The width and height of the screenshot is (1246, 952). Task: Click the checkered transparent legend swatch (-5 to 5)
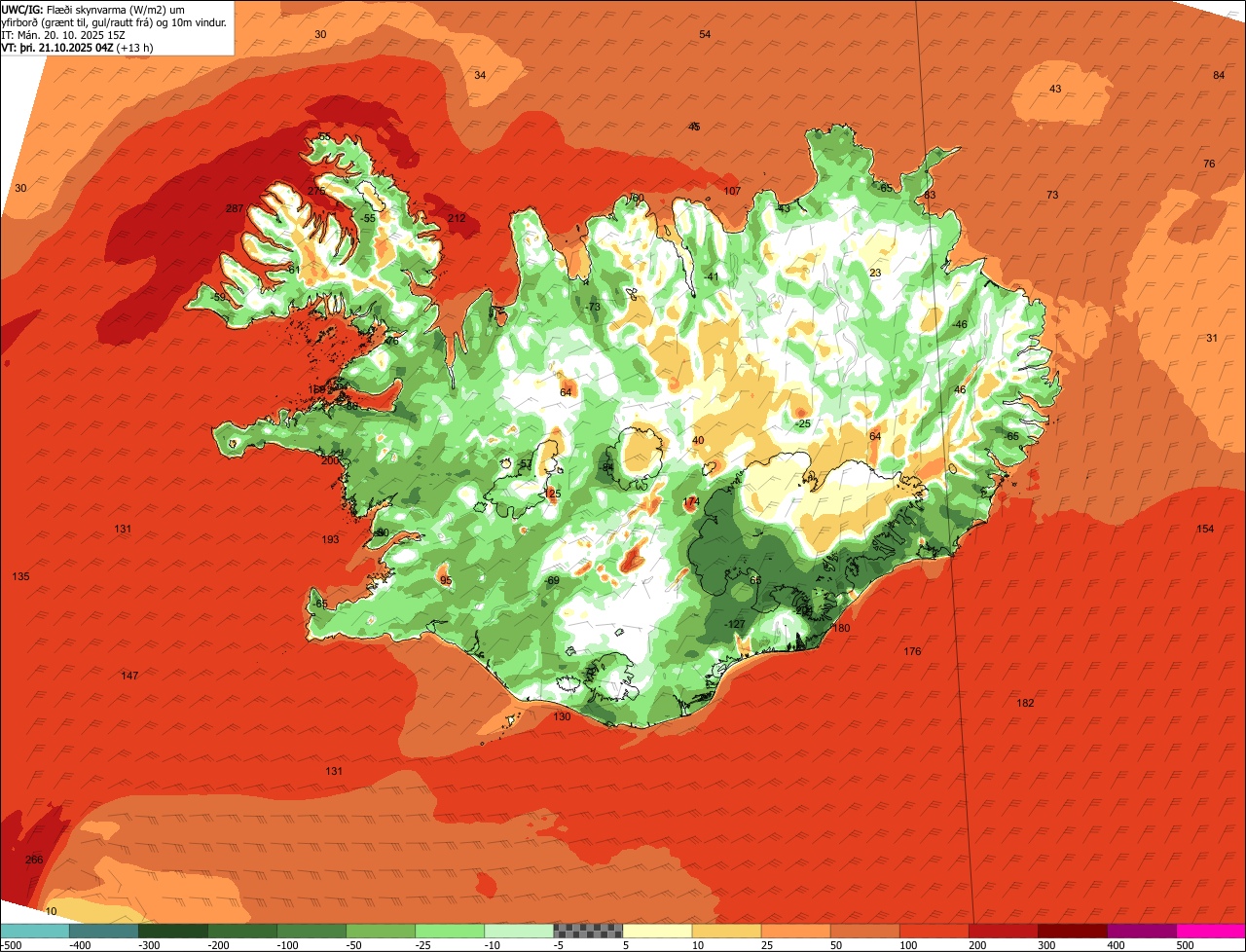click(588, 931)
